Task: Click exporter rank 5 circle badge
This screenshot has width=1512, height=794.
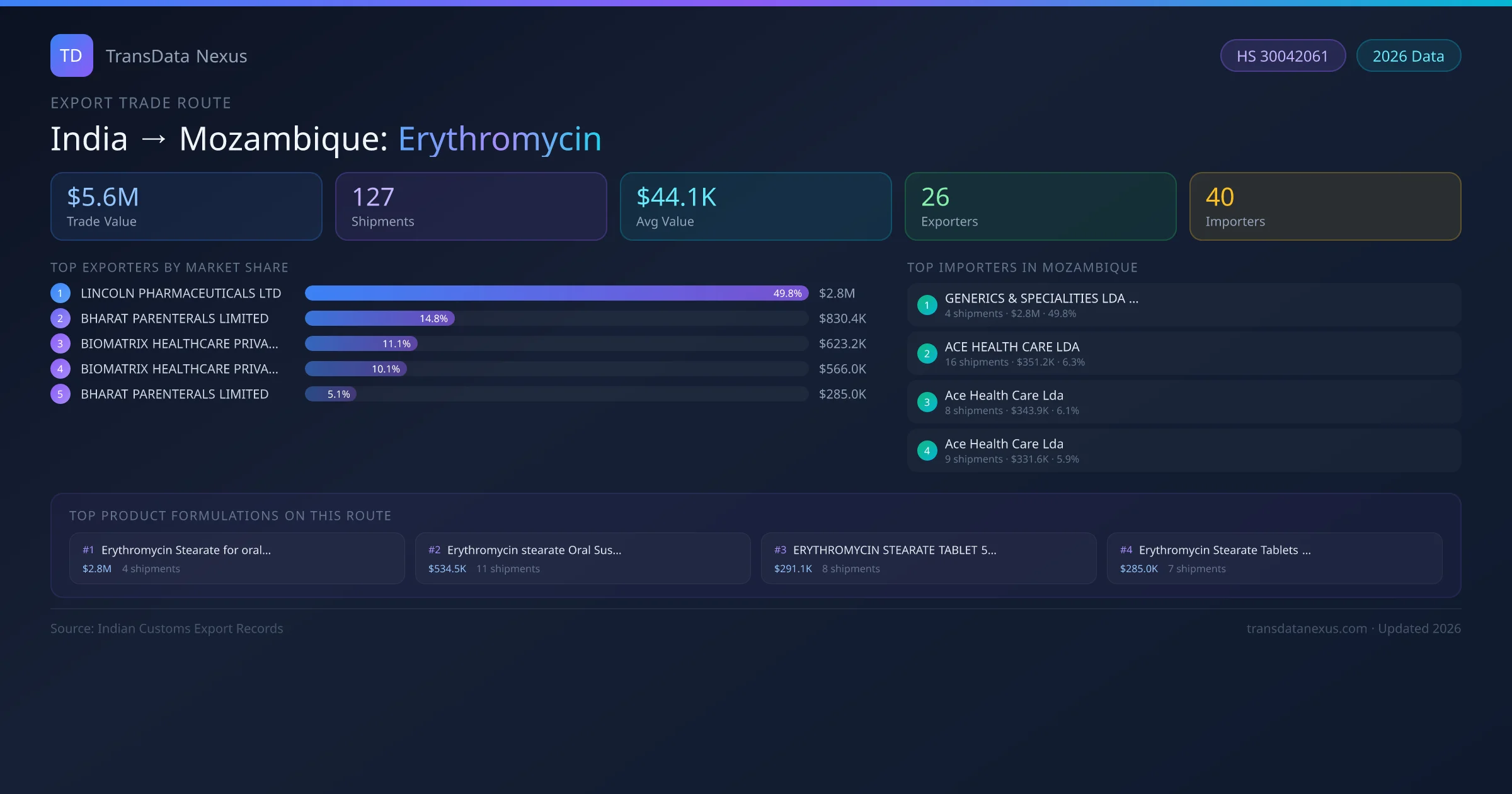Action: click(60, 394)
